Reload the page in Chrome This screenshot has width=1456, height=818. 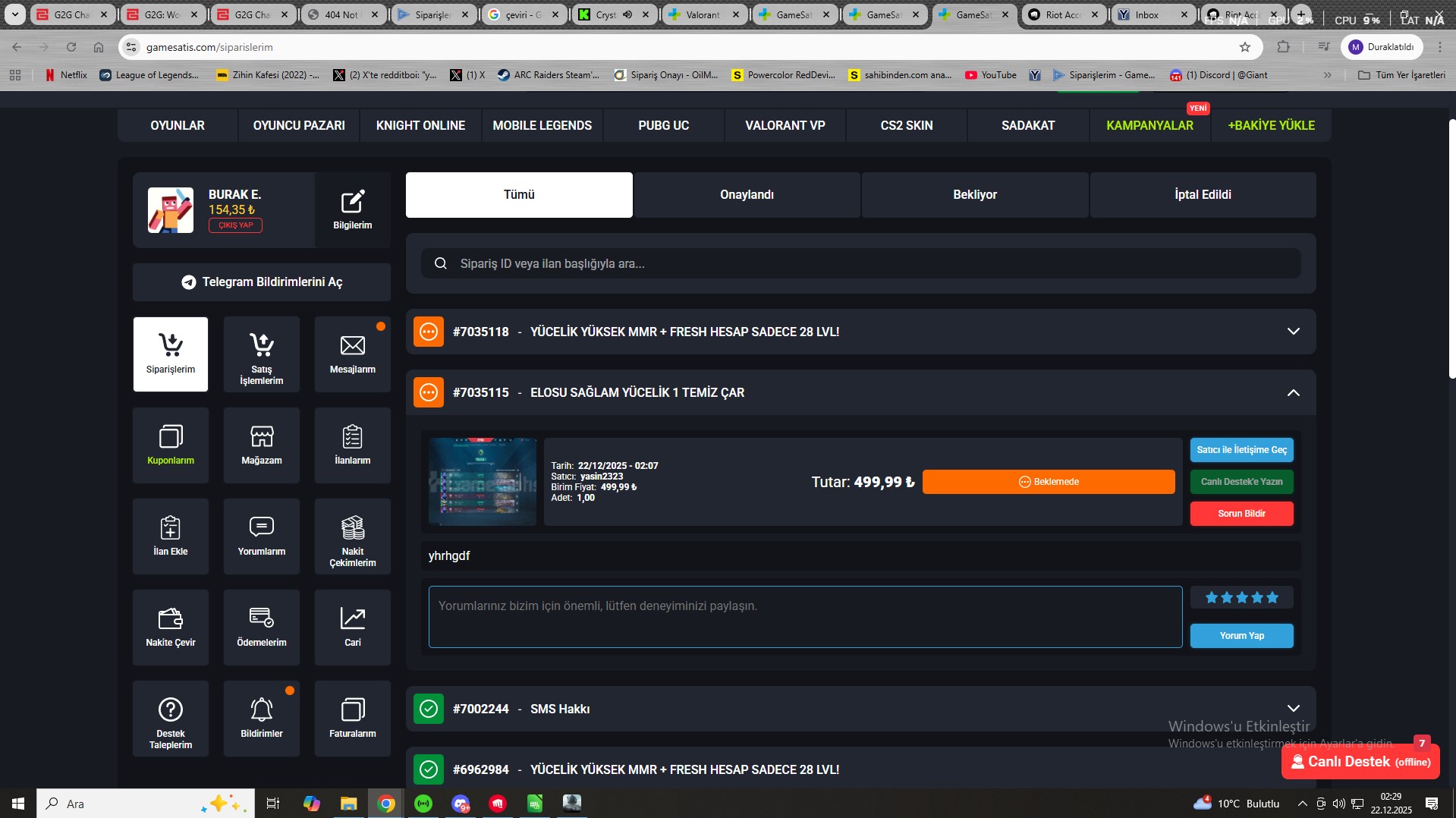tap(71, 47)
